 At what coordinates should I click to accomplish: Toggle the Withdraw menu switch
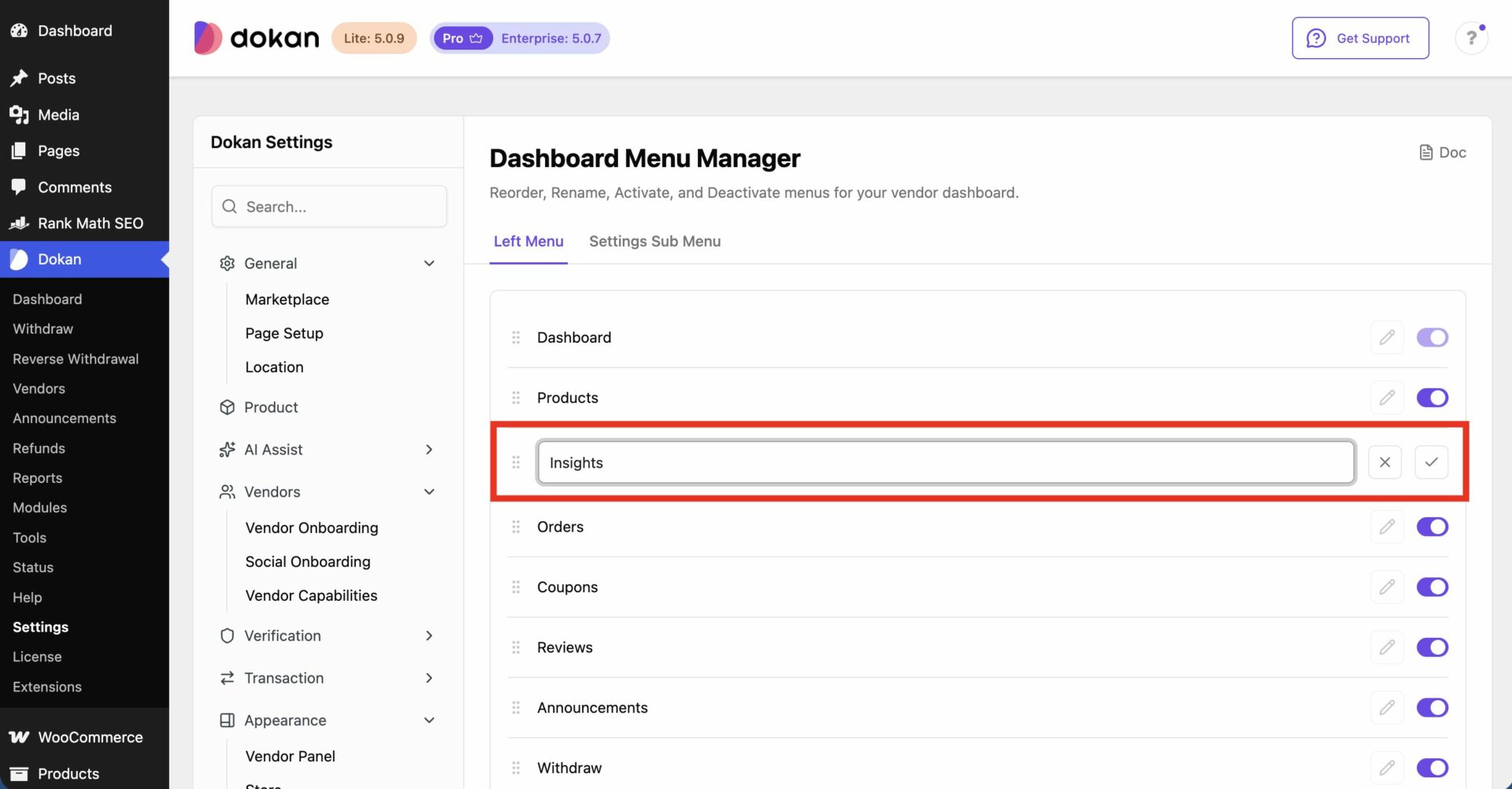[1432, 768]
